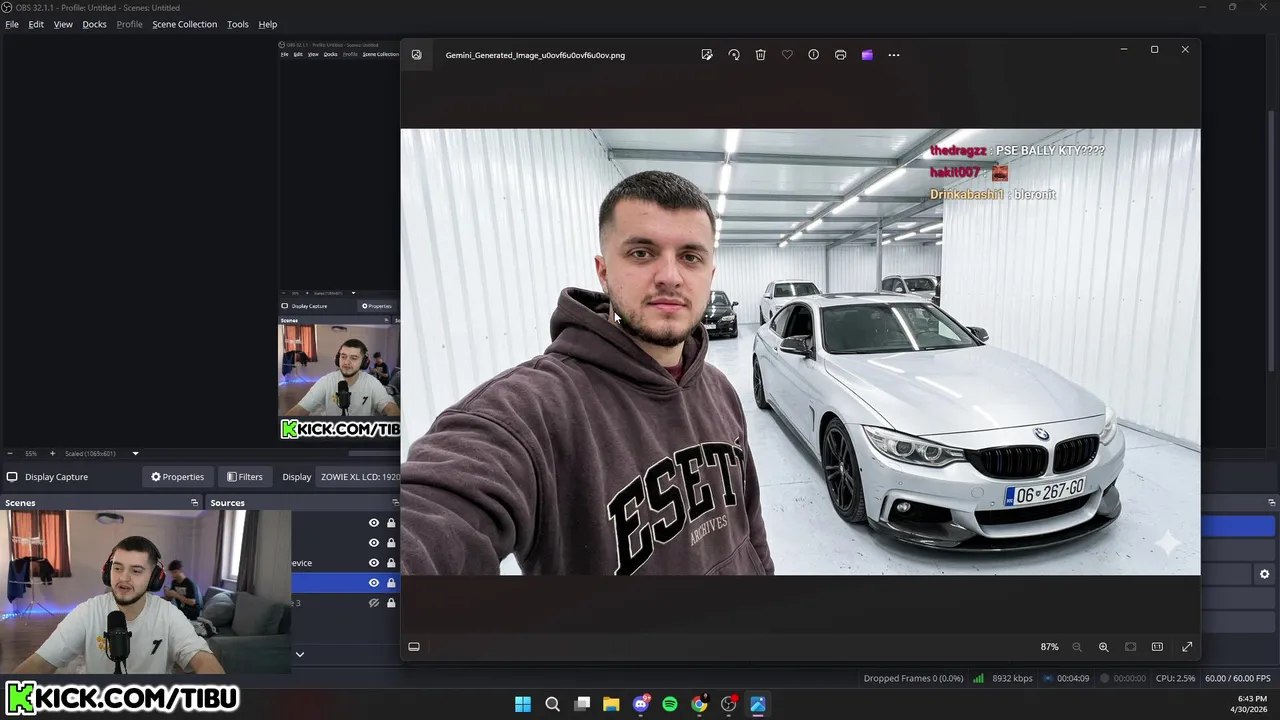
Task: Click the CPU: 2.5% status entry
Action: tap(1175, 678)
